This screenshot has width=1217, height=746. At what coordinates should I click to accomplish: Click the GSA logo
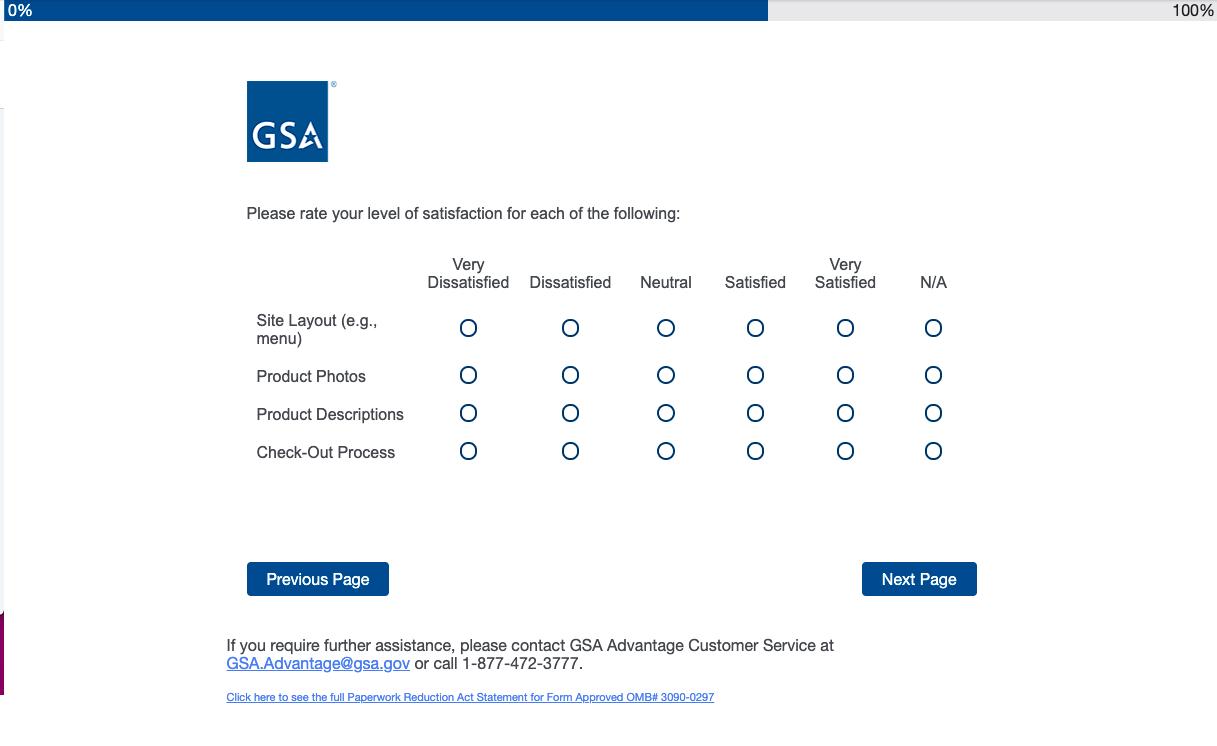pyautogui.click(x=287, y=121)
